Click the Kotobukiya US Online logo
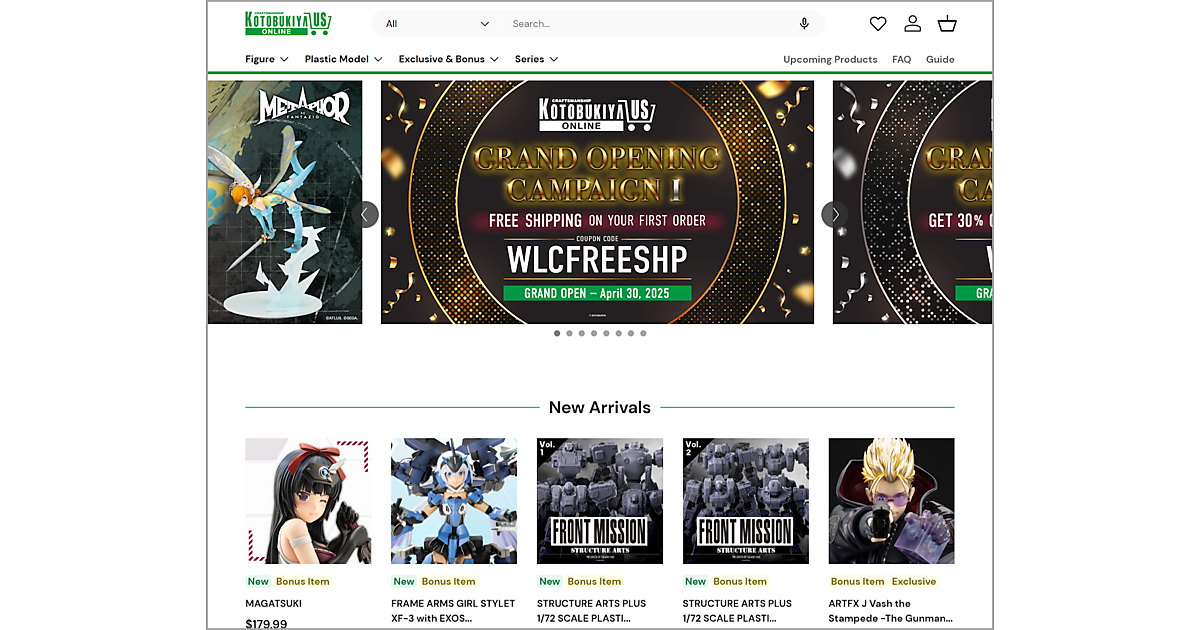The image size is (1200, 630). tap(288, 23)
